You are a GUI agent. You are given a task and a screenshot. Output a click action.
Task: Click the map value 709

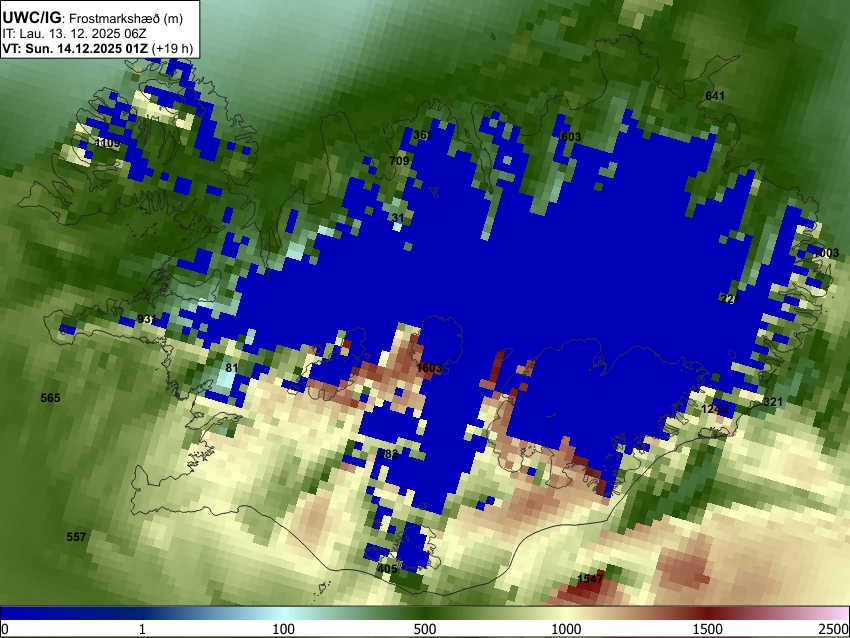[399, 160]
